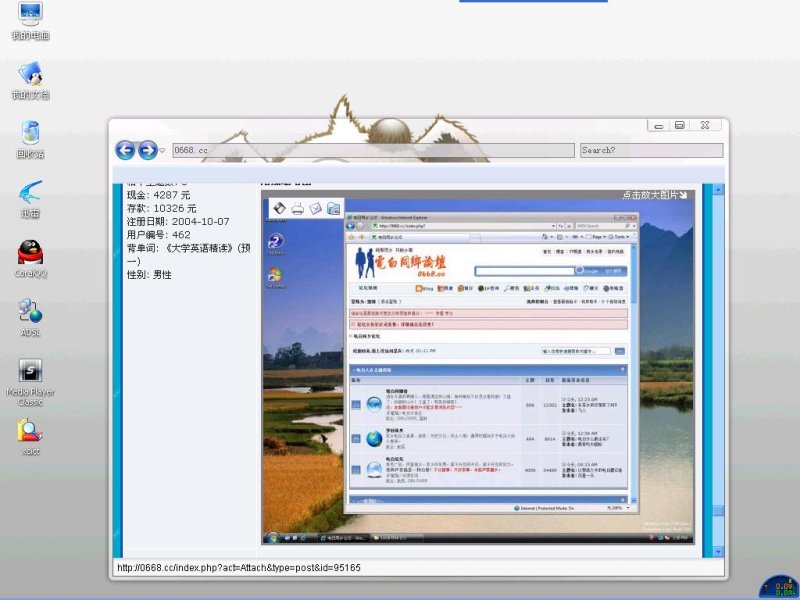Click inside the Search field
This screenshot has width=800, height=600.
click(x=650, y=149)
